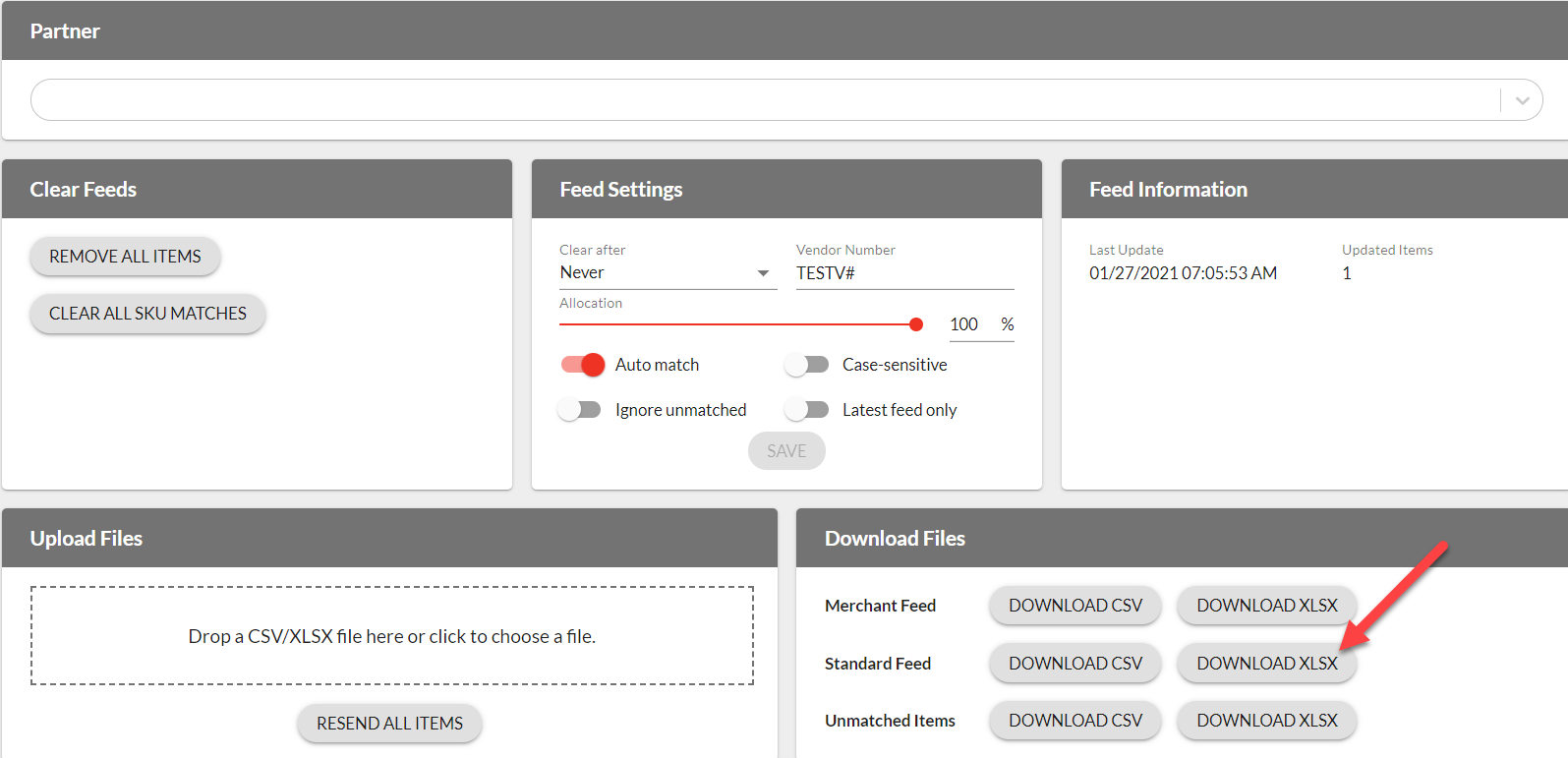Click Resend All Items button

(389, 724)
